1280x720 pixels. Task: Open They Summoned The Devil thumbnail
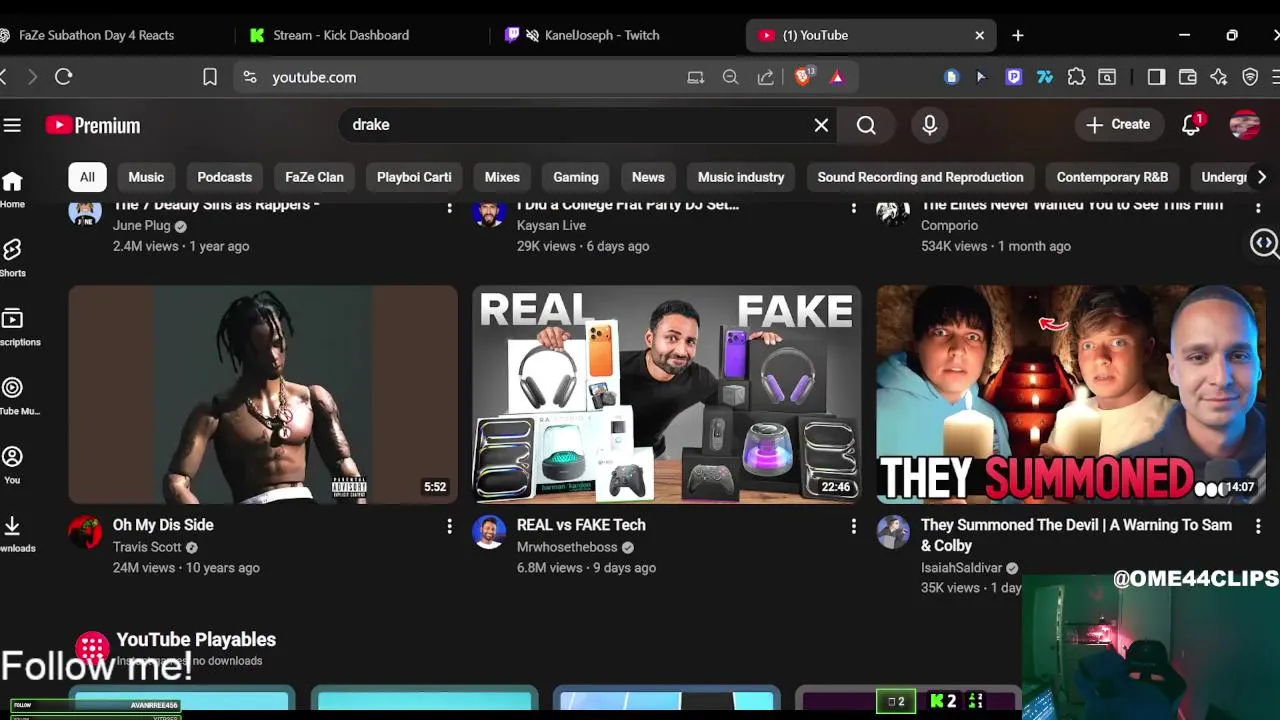pyautogui.click(x=1071, y=395)
